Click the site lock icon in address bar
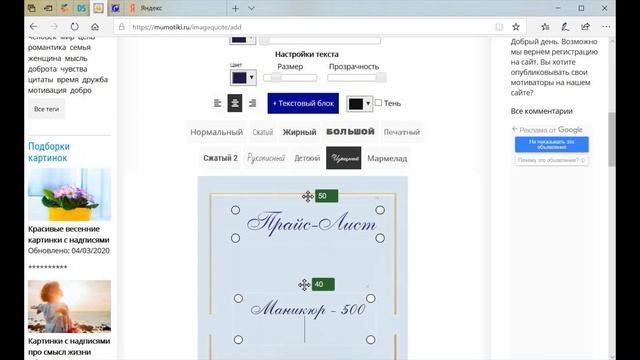Screen dimensions: 640x360 coord(122,27)
